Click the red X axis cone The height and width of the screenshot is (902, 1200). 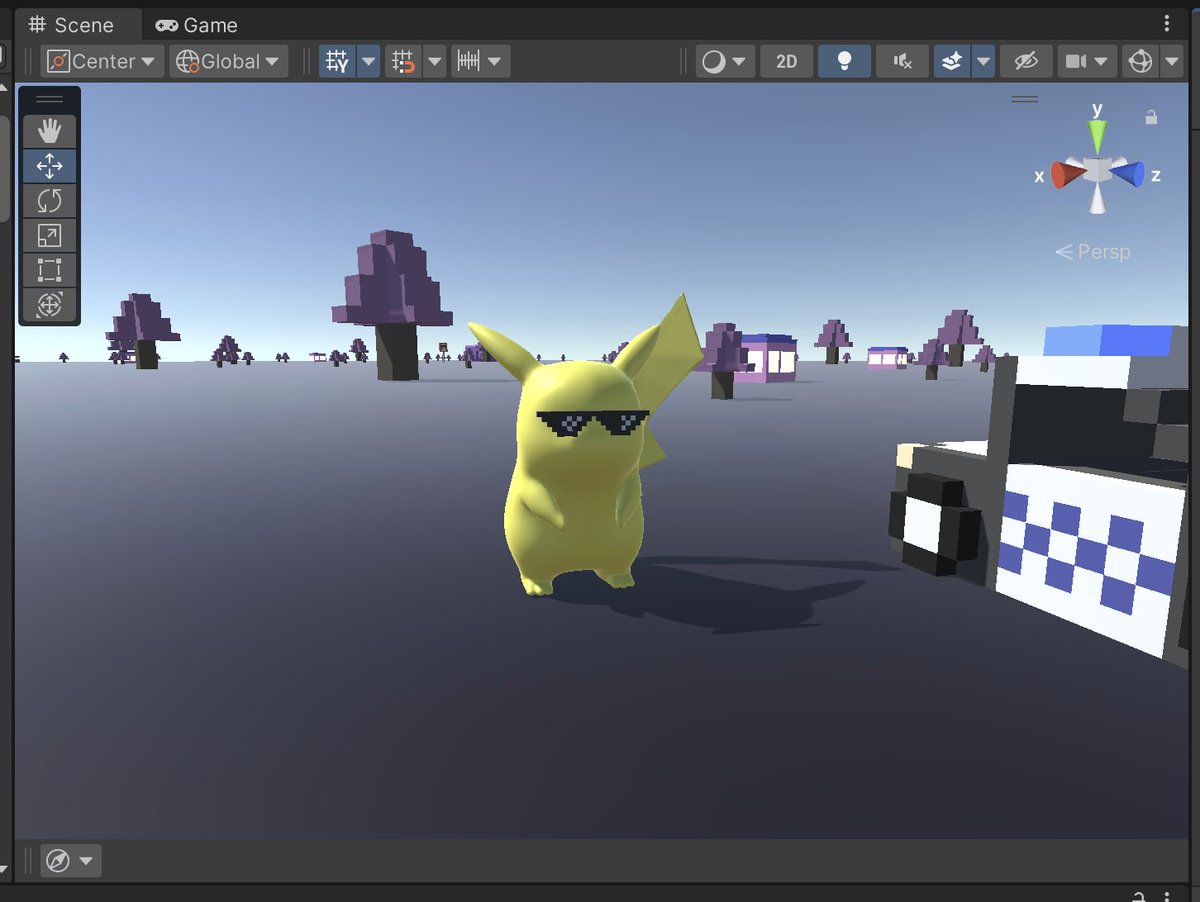(1068, 176)
